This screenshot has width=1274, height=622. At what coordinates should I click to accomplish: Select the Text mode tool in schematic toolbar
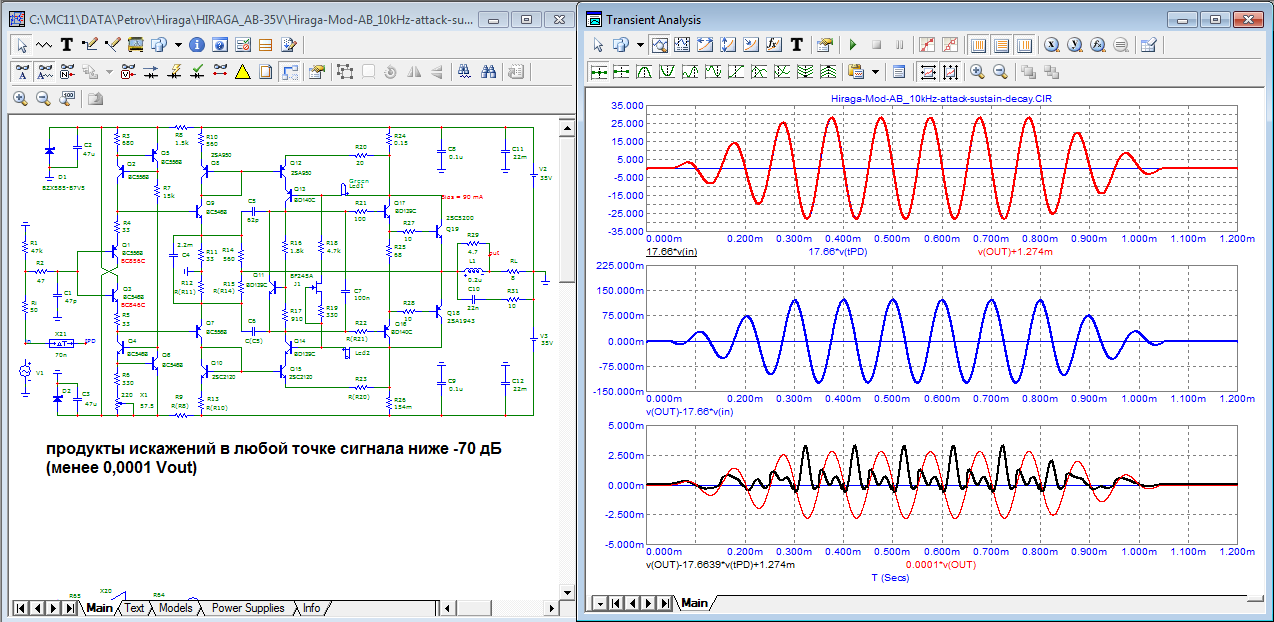click(x=67, y=44)
